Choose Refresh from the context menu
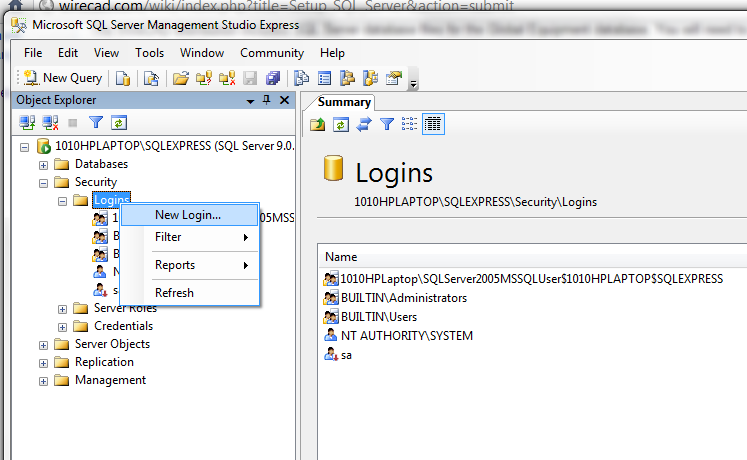This screenshot has width=747, height=460. tap(190, 293)
